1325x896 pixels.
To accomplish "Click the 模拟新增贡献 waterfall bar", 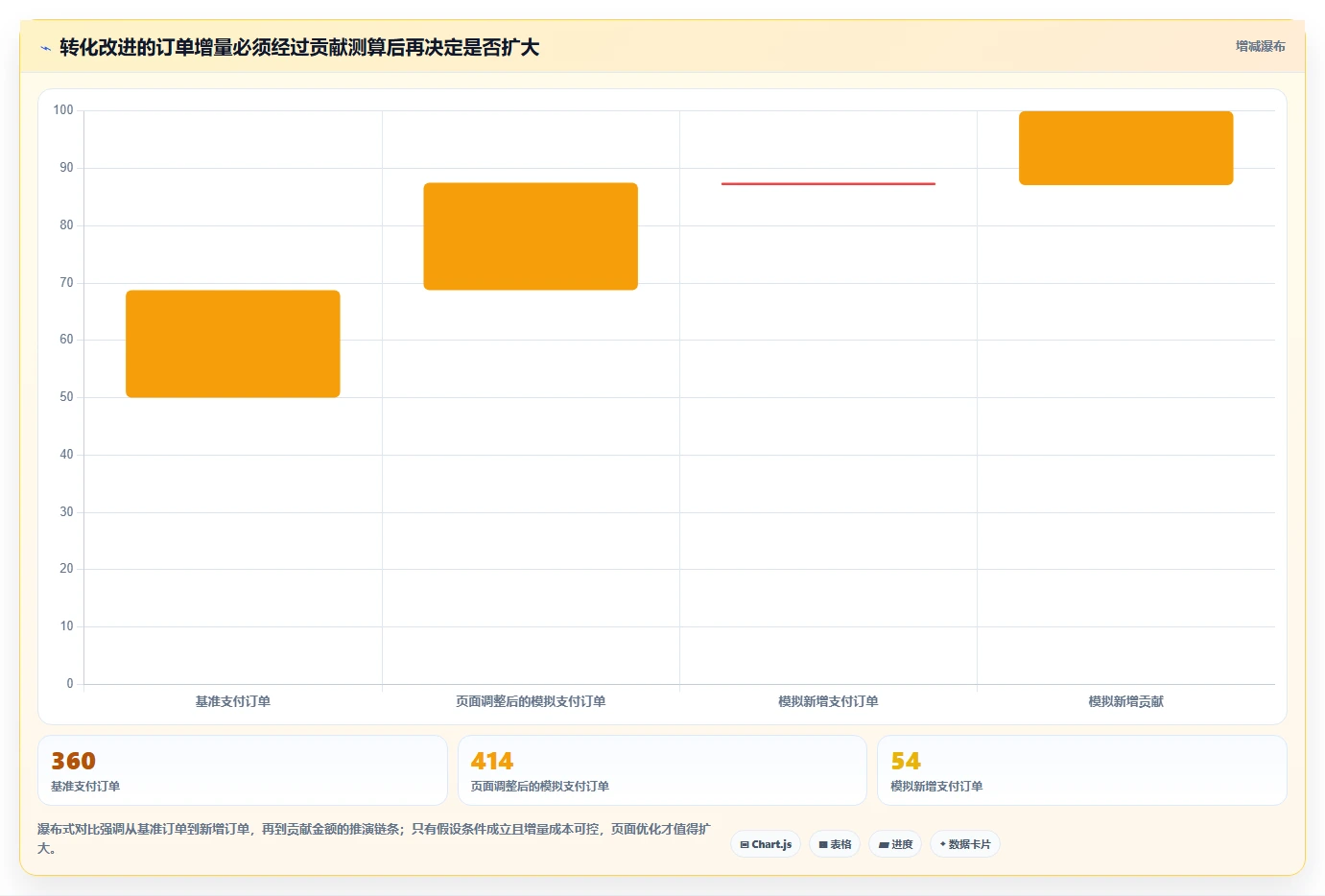I will click(1126, 148).
